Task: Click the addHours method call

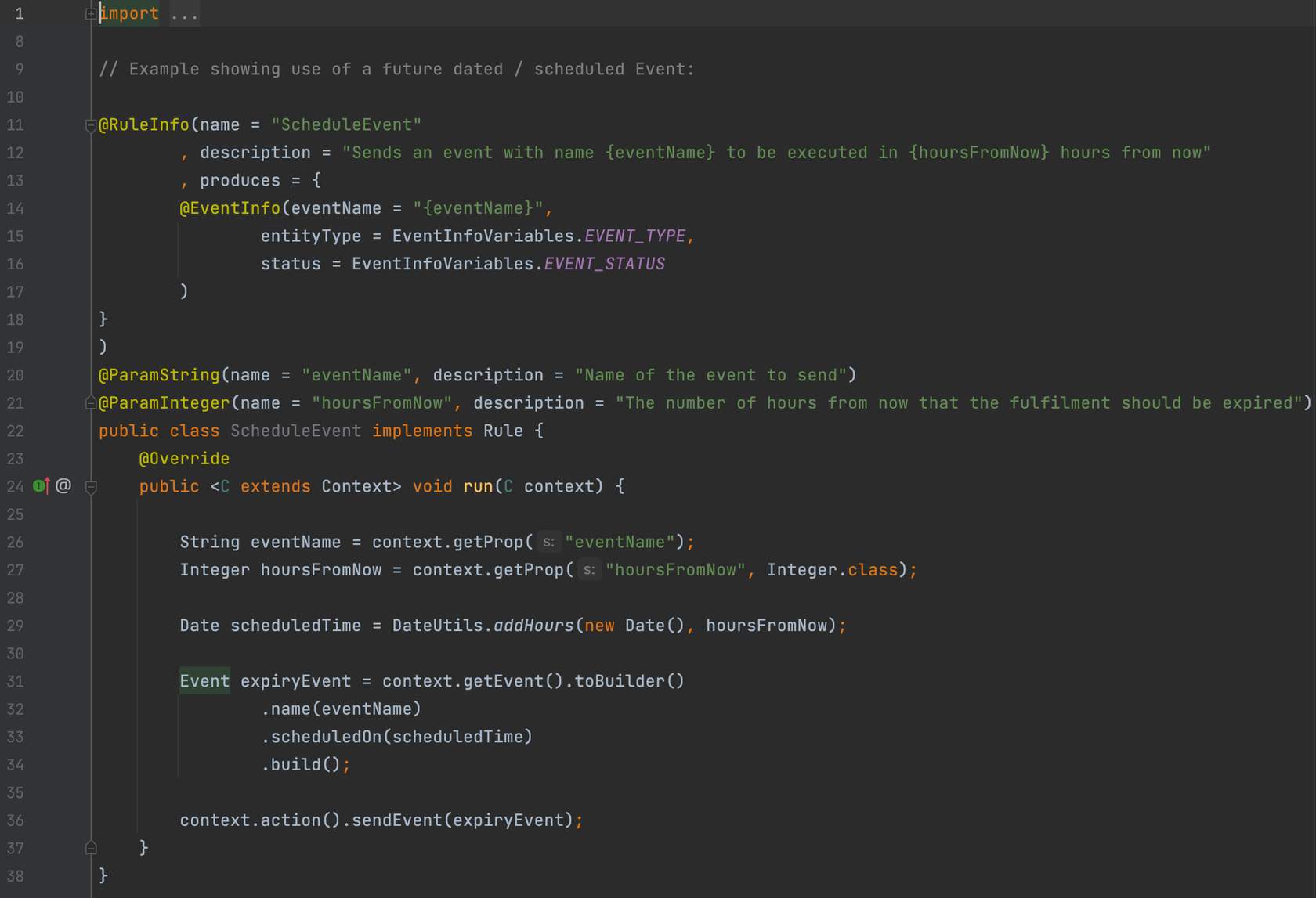Action: (533, 626)
